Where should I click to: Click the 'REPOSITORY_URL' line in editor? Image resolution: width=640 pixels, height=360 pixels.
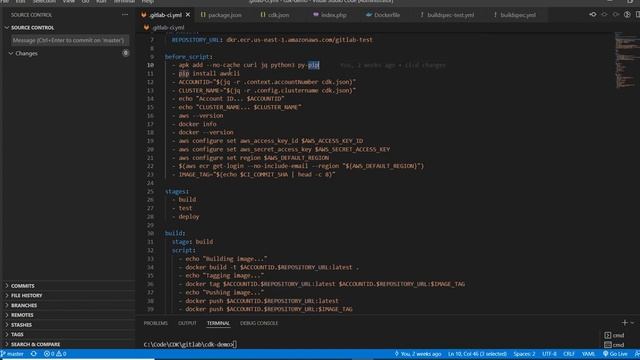tap(272, 40)
